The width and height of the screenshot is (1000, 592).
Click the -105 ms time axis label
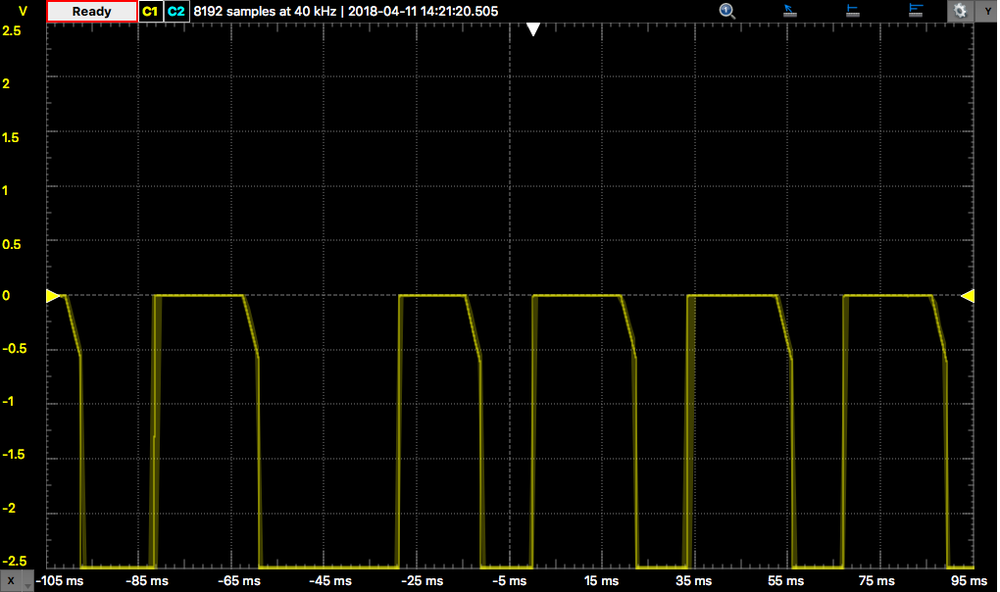[x=61, y=581]
